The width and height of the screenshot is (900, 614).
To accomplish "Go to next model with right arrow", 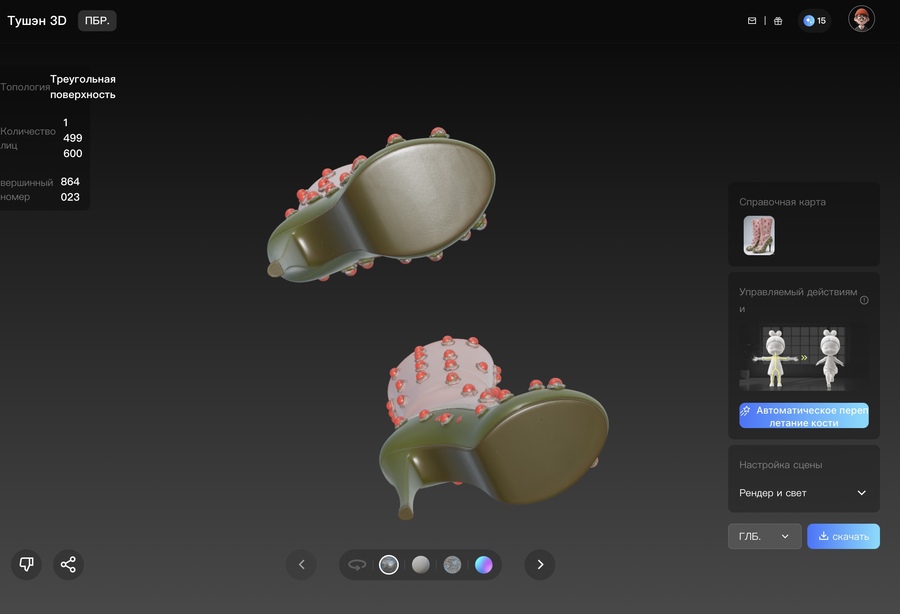I will [540, 564].
